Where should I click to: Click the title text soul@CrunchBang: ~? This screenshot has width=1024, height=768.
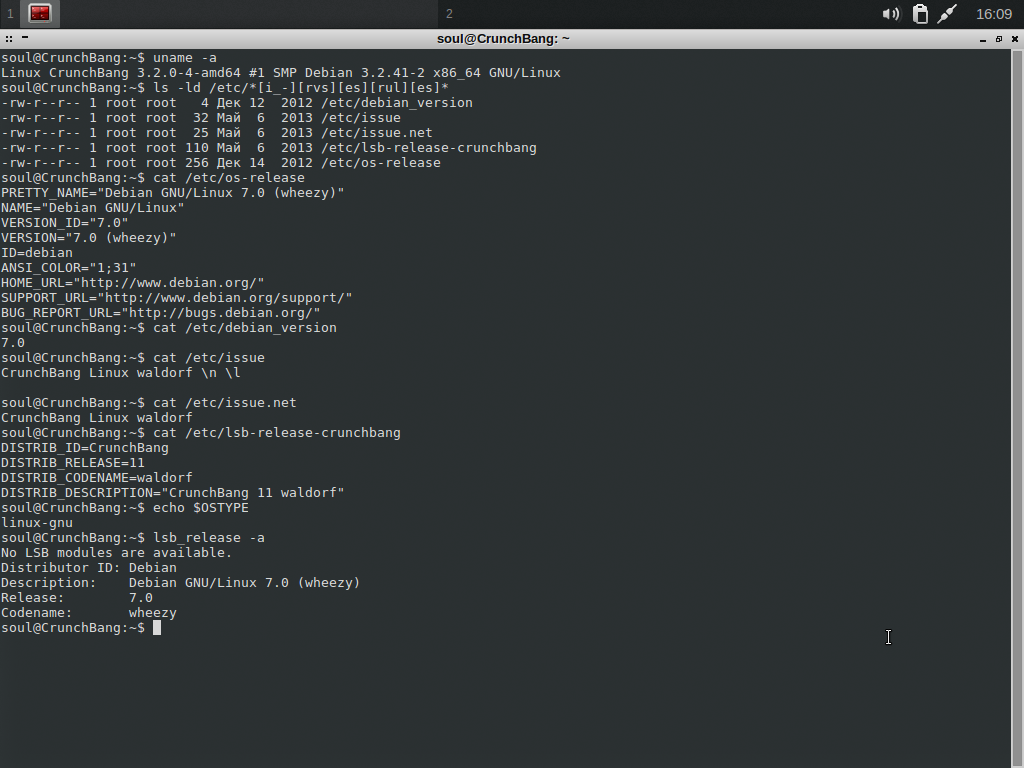point(503,39)
